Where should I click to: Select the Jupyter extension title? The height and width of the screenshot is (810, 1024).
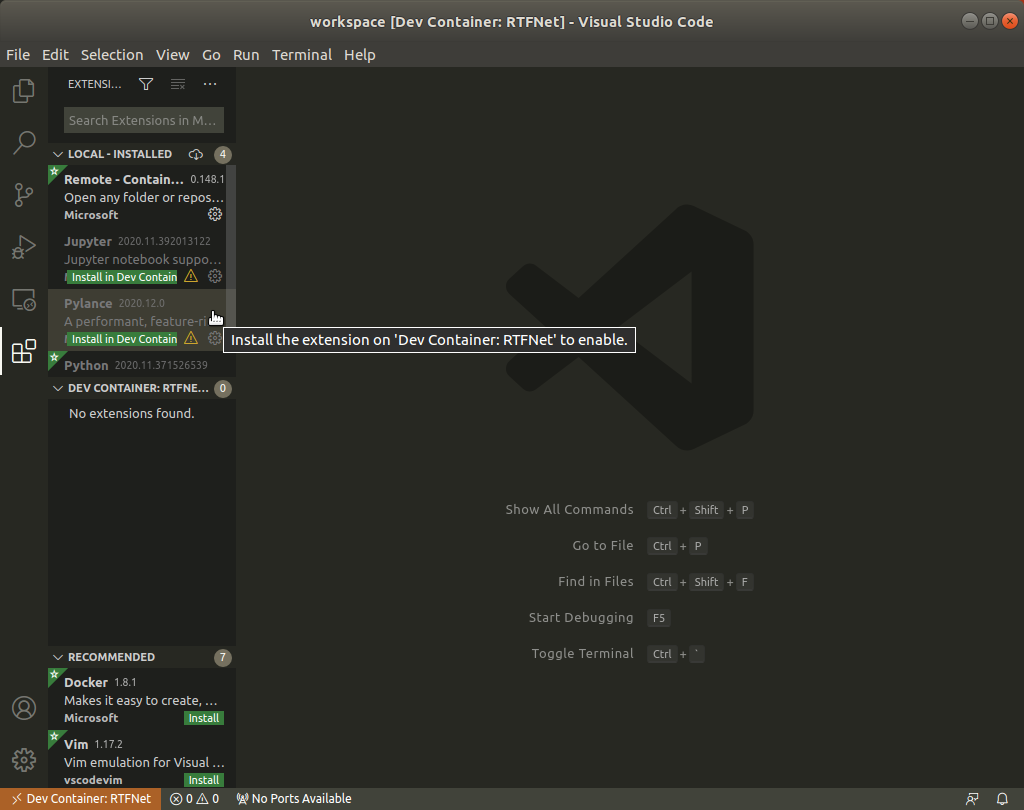pyautogui.click(x=88, y=241)
